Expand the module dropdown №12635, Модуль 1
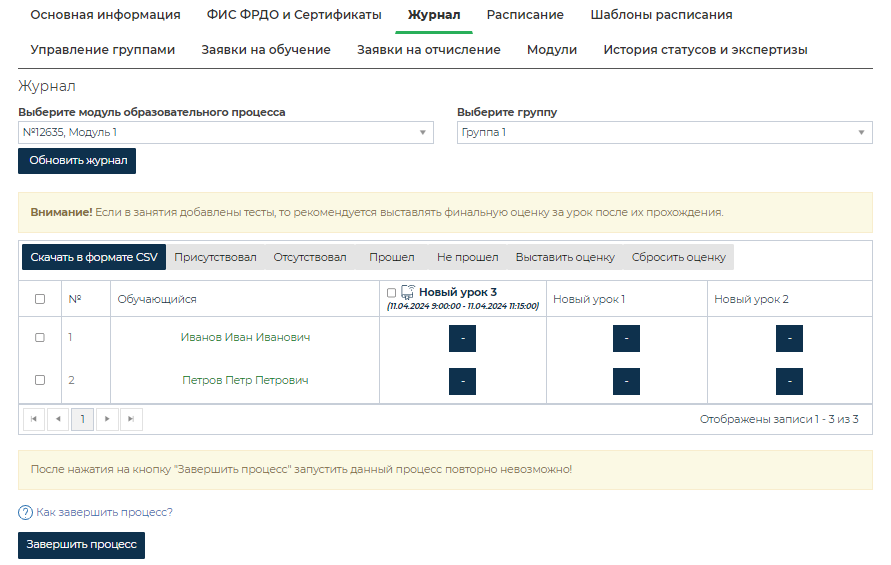Viewport: 891px width, 565px height. (x=225, y=132)
